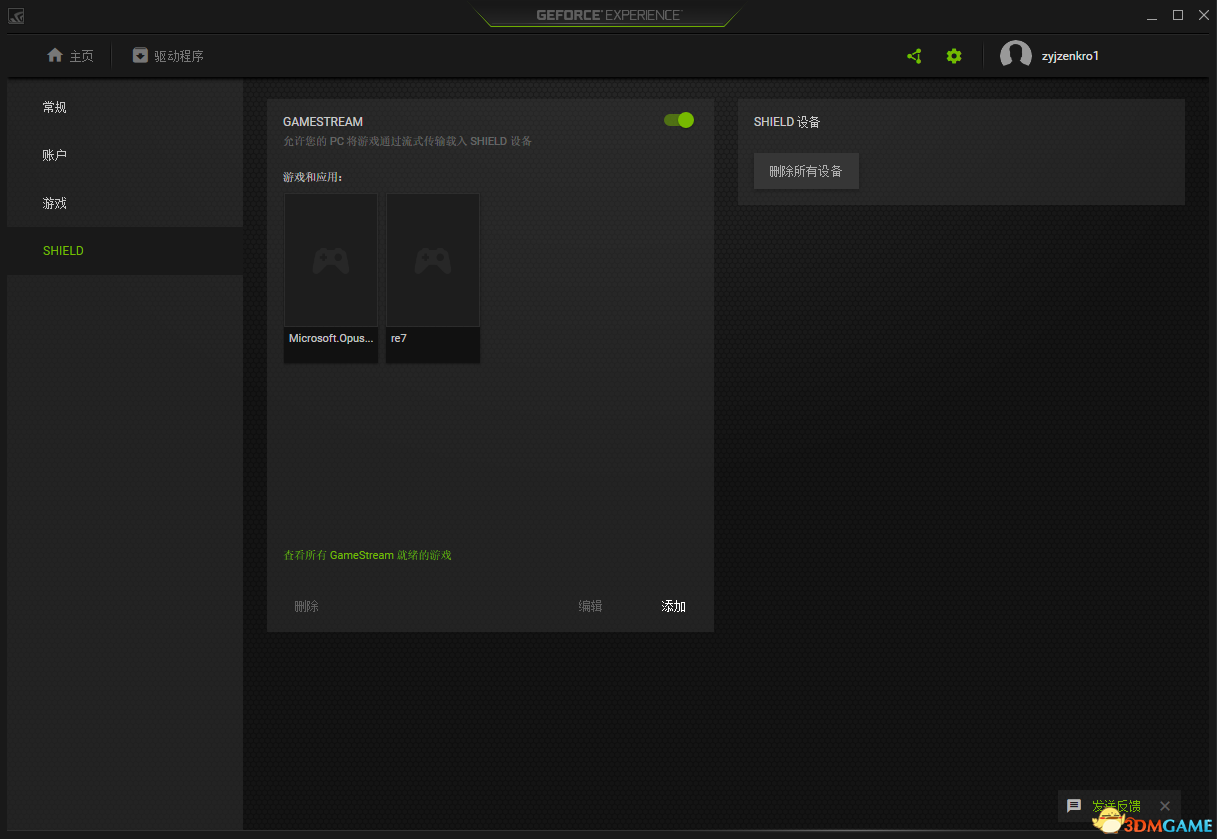Open the share icon in top bar

point(914,56)
